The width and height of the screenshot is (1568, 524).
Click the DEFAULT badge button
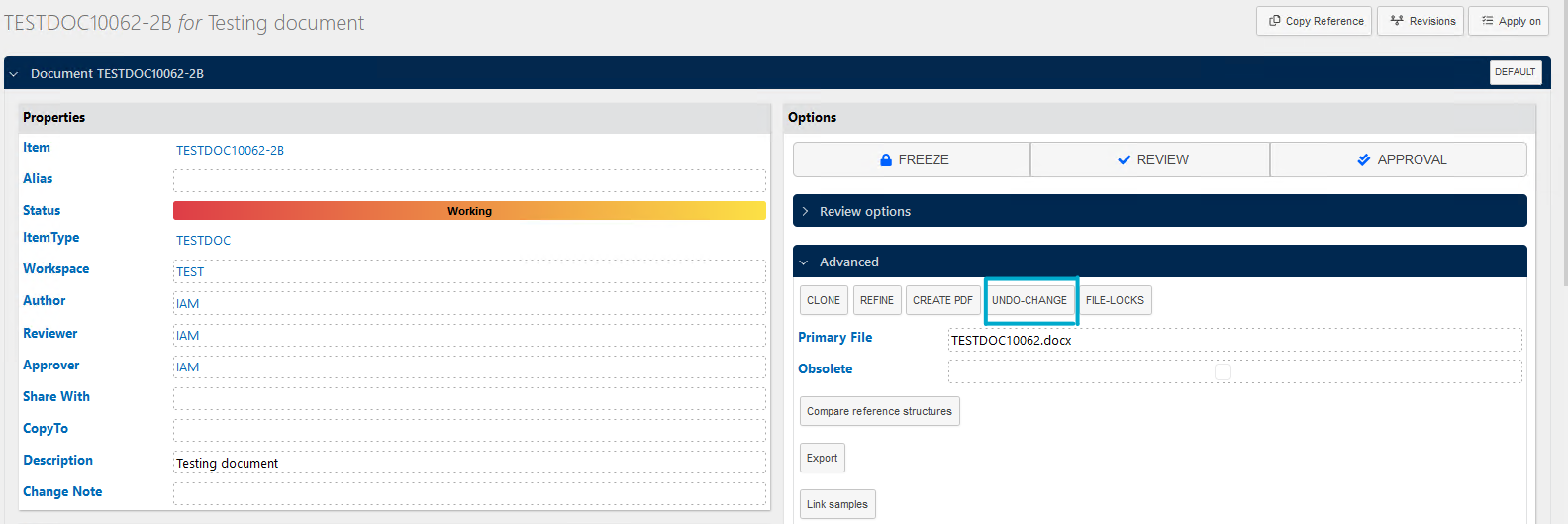click(x=1515, y=72)
